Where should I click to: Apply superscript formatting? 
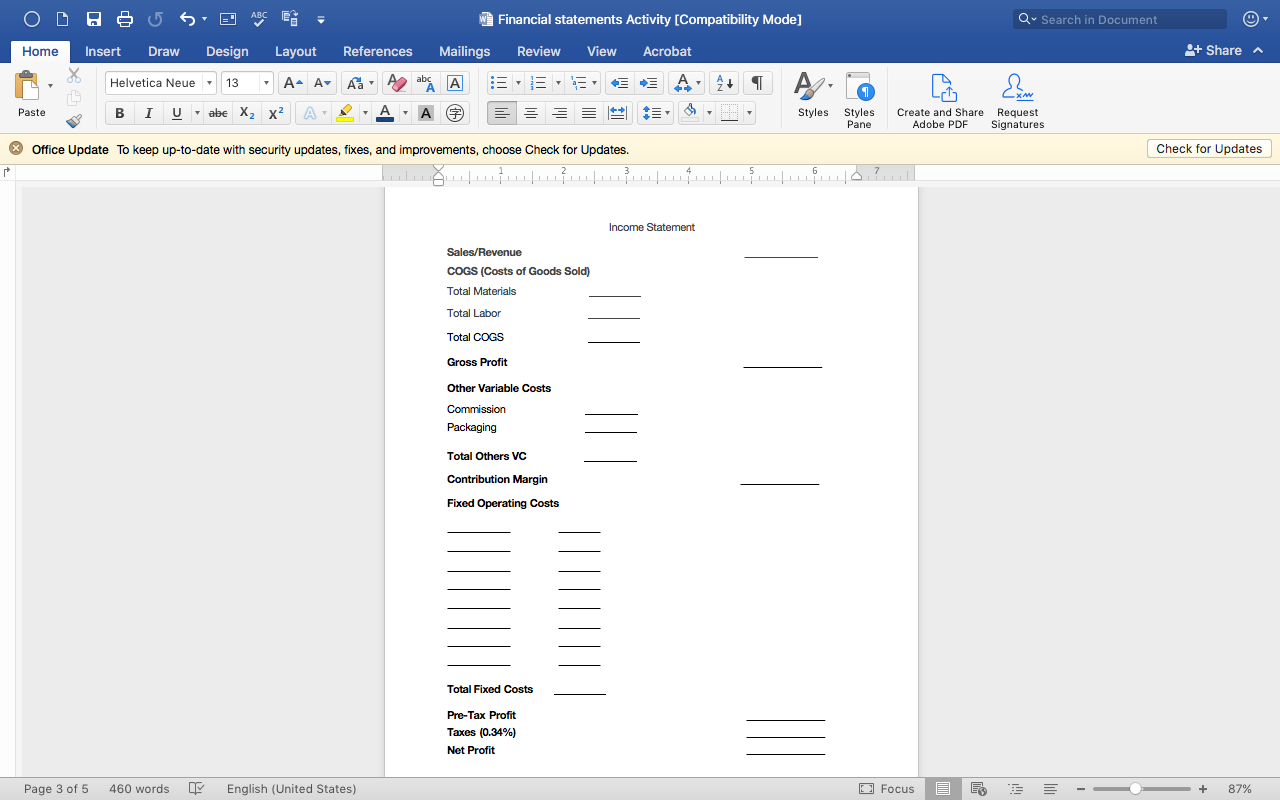[276, 113]
